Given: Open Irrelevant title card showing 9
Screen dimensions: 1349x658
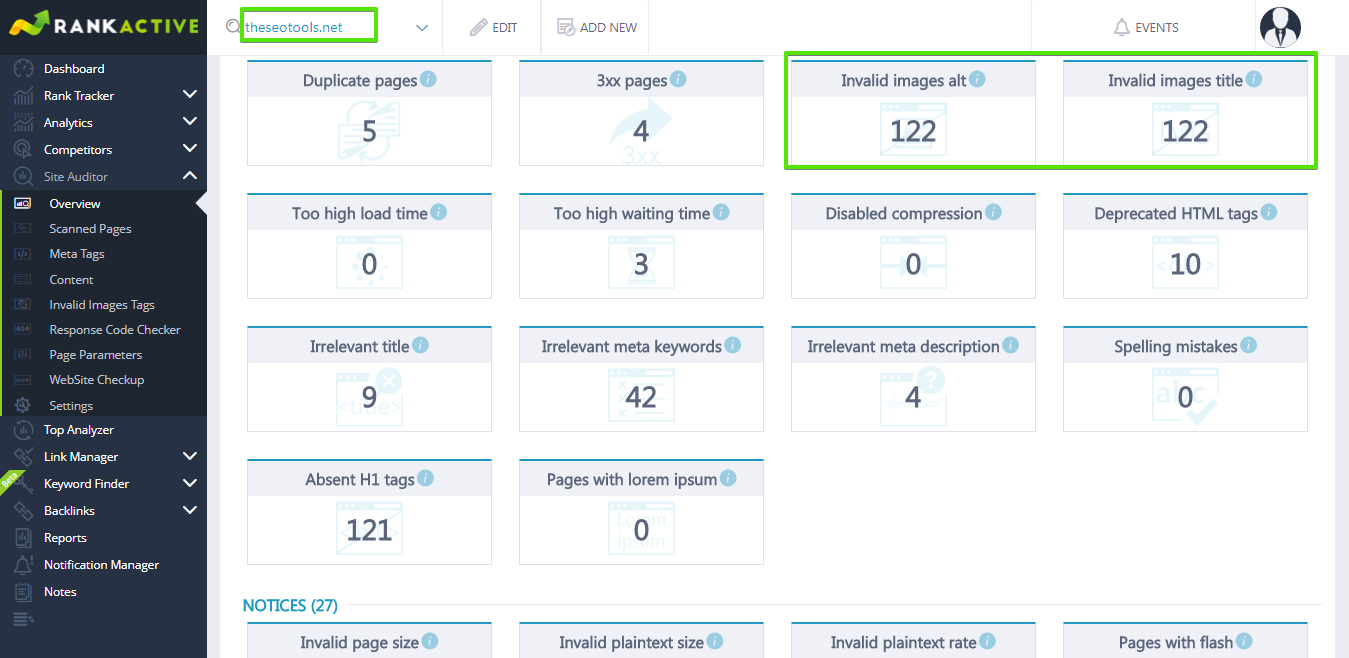Looking at the screenshot, I should 369,379.
